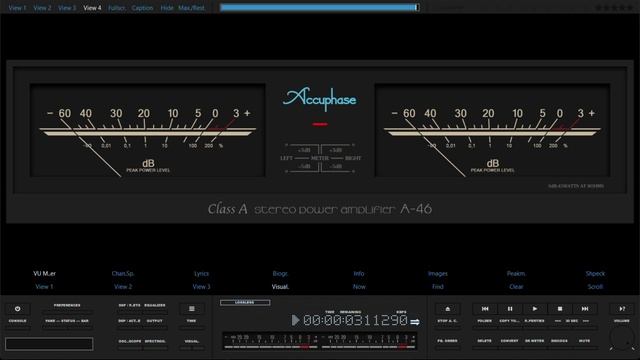Open the Images panel link
The width and height of the screenshot is (640, 360).
[438, 273]
